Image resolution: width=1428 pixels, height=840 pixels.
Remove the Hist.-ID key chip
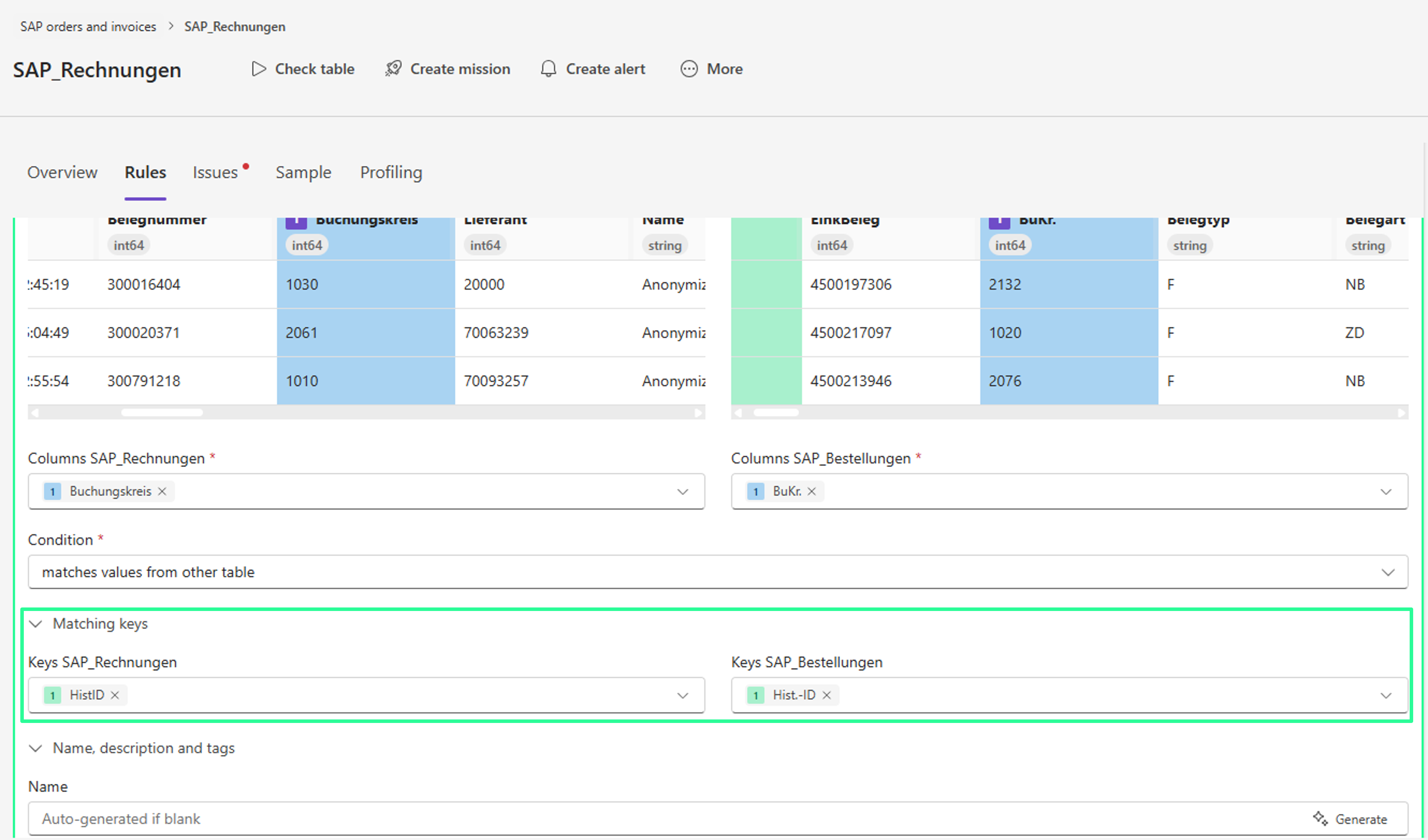(827, 695)
